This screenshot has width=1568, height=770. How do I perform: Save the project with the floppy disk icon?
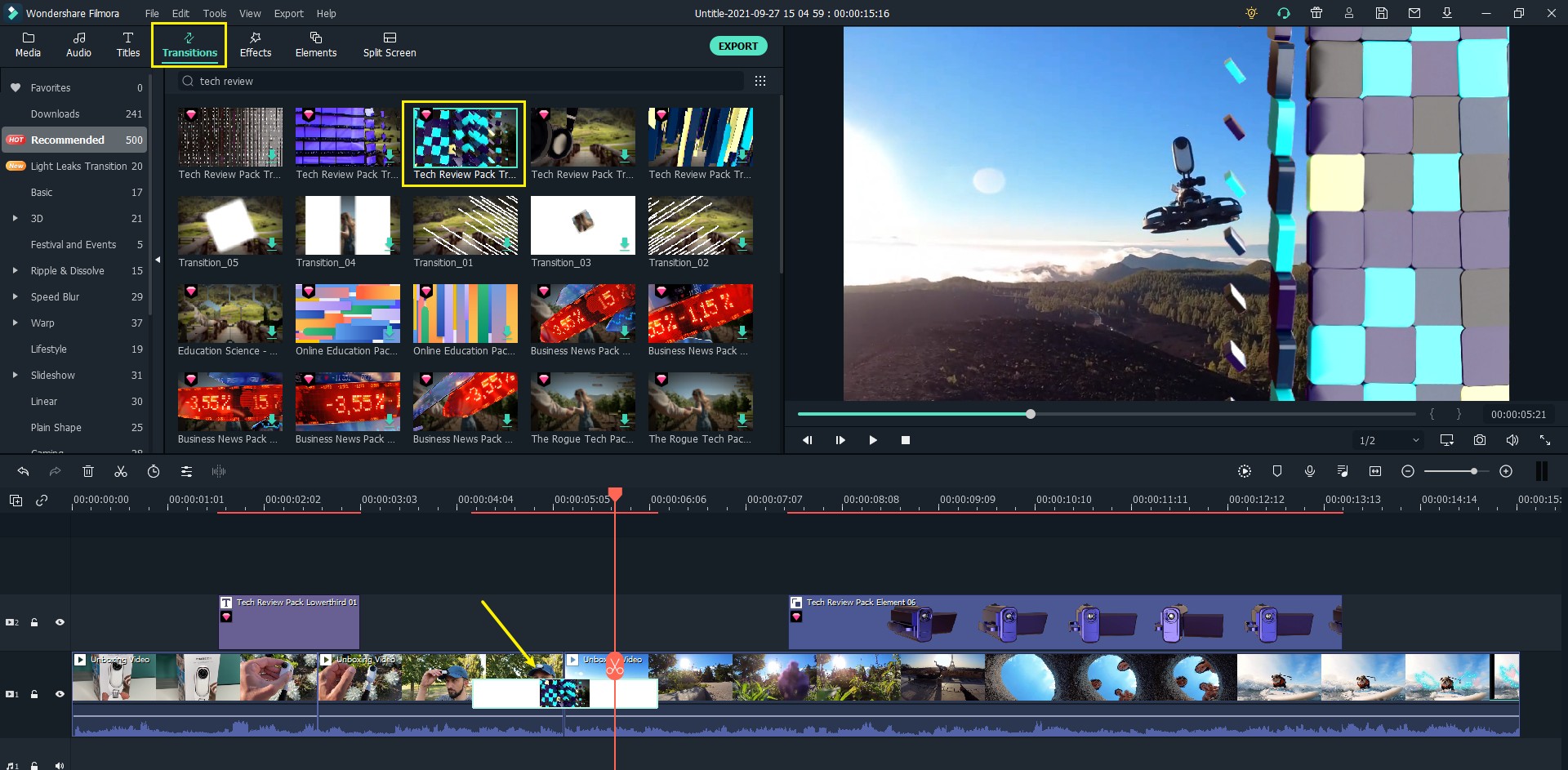tap(1382, 13)
